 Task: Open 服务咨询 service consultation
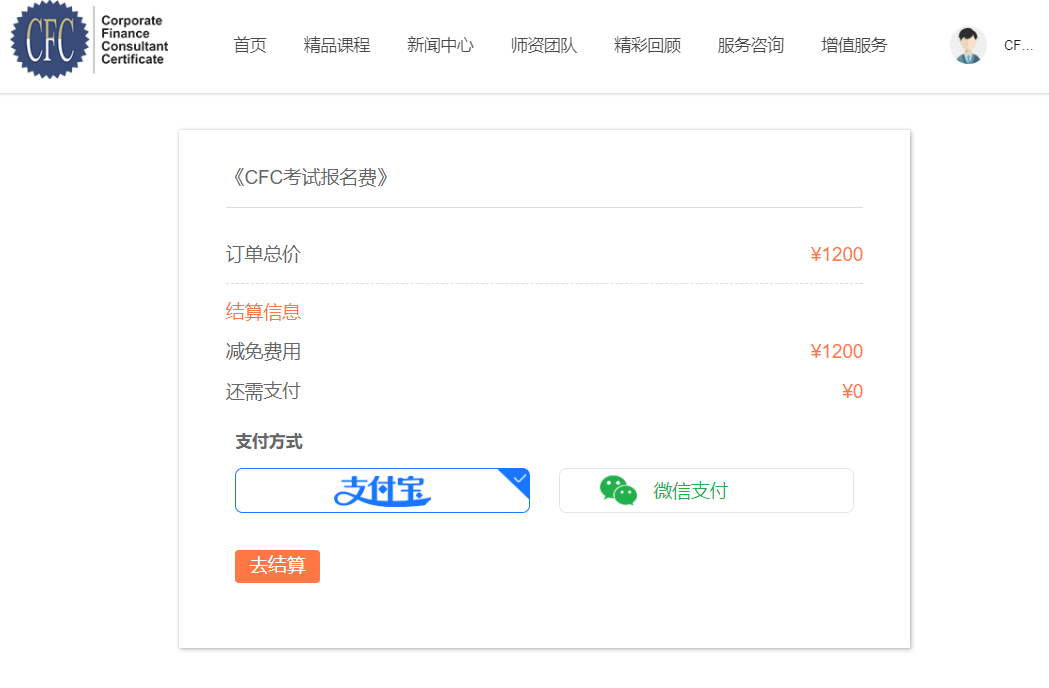(751, 46)
